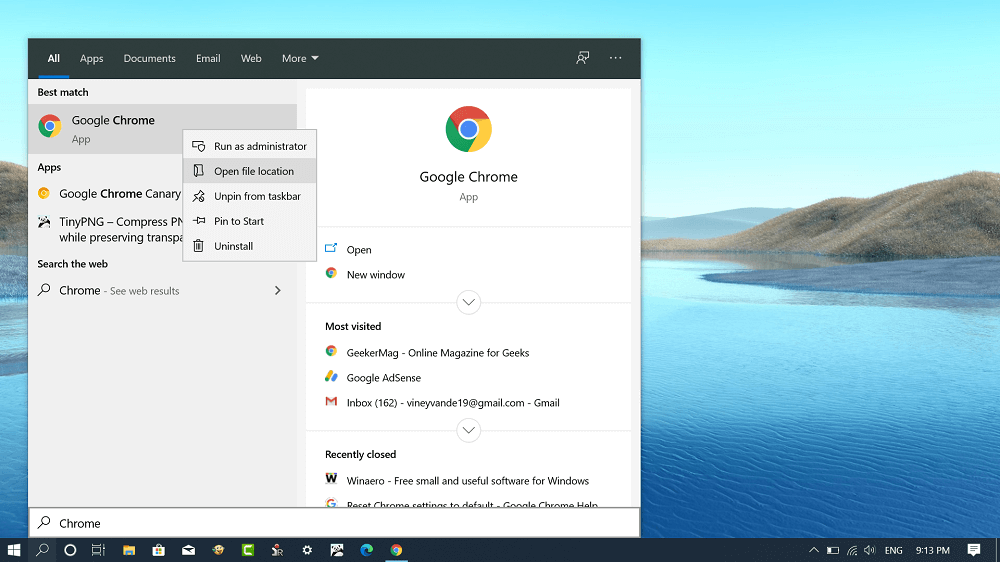Select the Email search tab

(x=208, y=58)
